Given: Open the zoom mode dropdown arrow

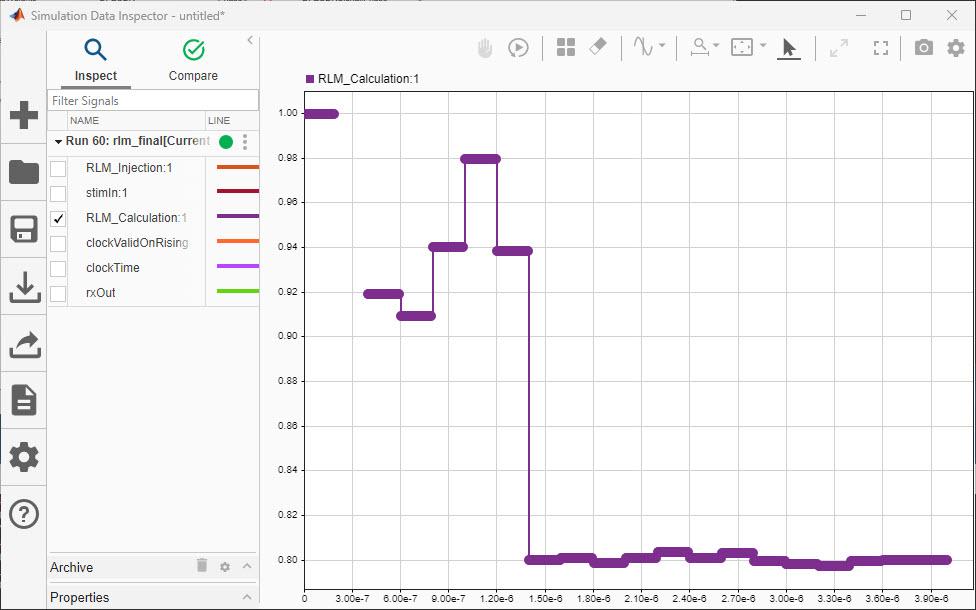Looking at the screenshot, I should 716,47.
